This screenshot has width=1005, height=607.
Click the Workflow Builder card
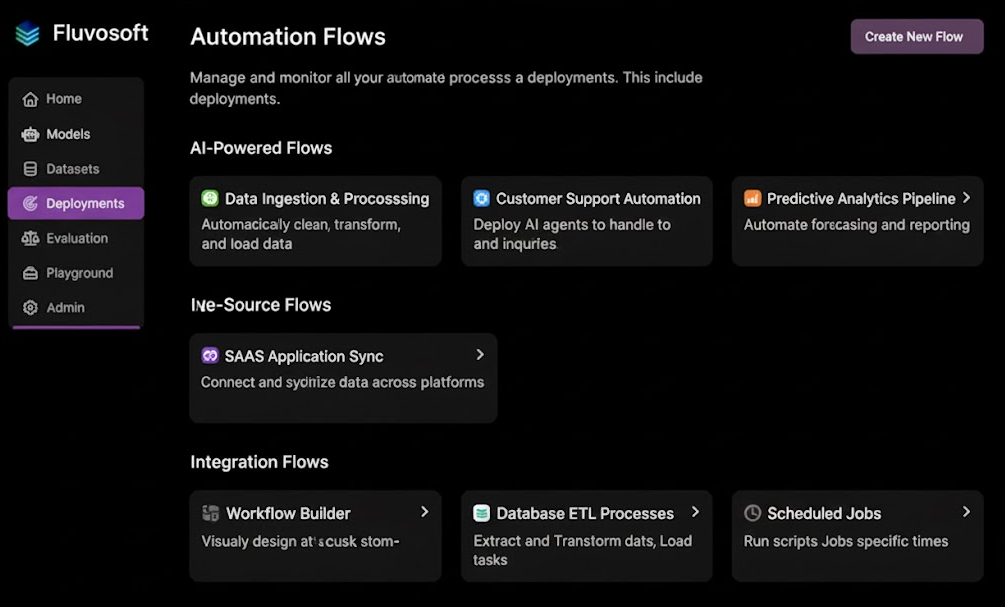[x=315, y=536]
